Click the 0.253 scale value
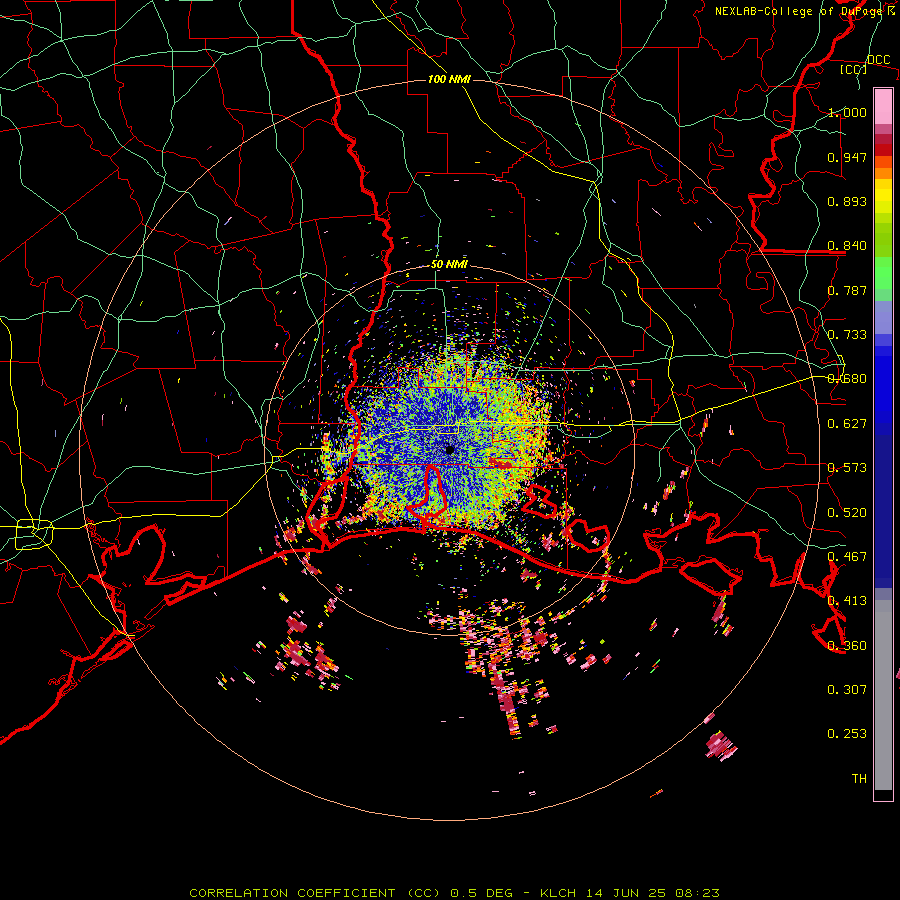900x900 pixels. coord(847,734)
